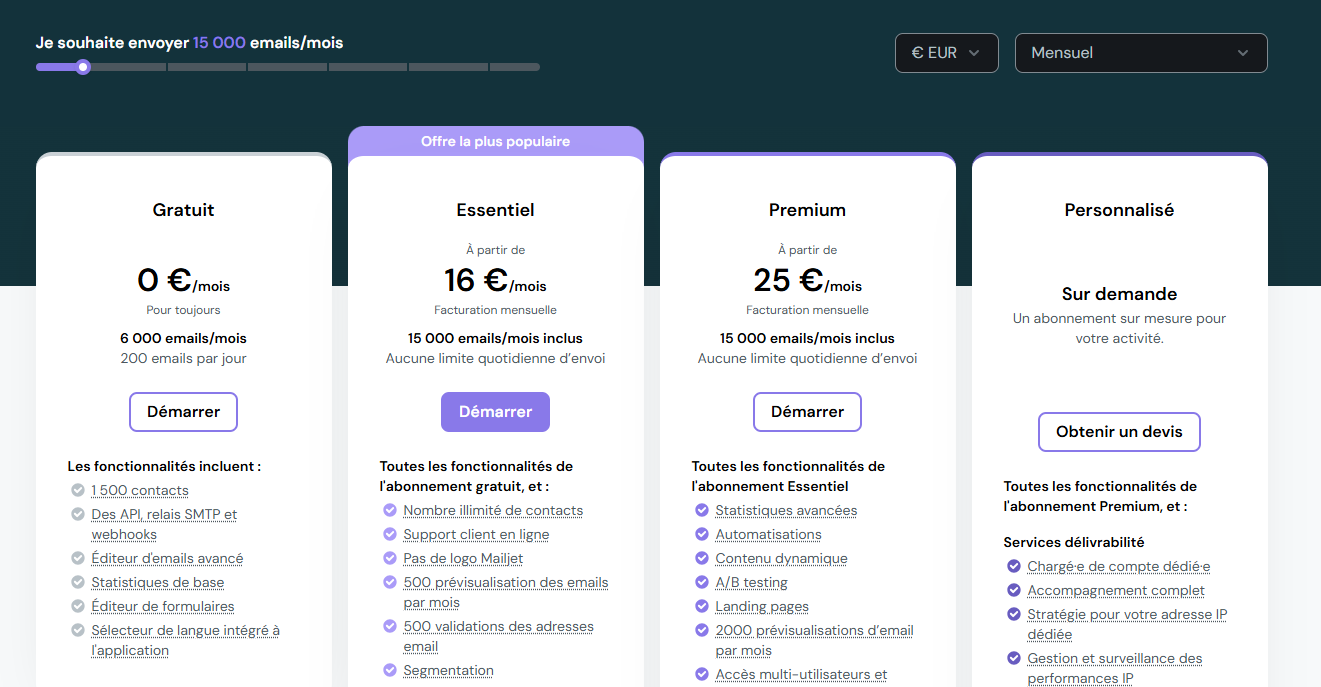Open the Nombre illimité de contacts link
The image size is (1321, 687).
click(x=492, y=510)
